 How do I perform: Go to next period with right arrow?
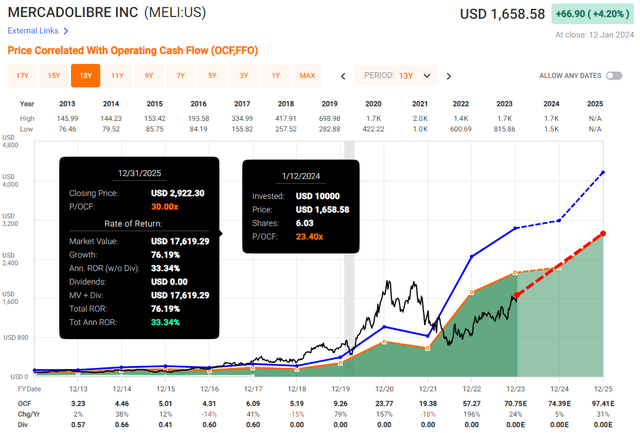[x=449, y=76]
